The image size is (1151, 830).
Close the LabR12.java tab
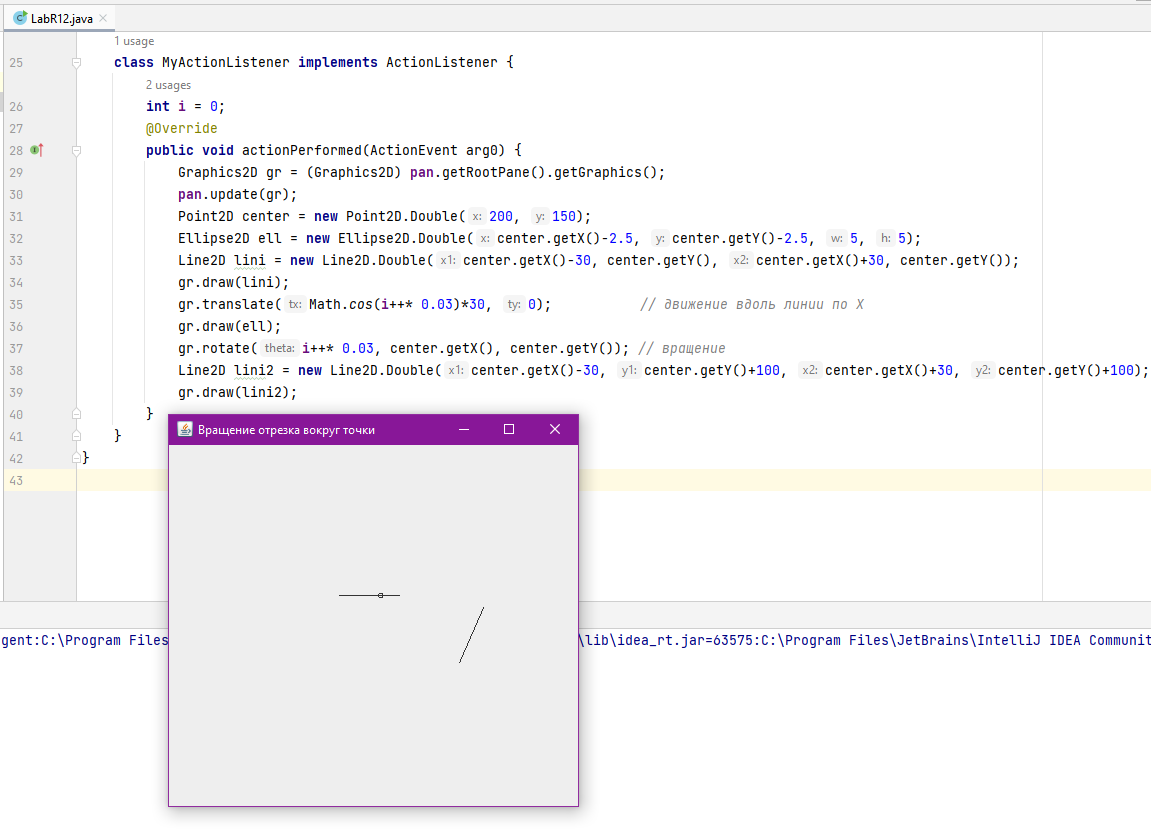tap(103, 18)
